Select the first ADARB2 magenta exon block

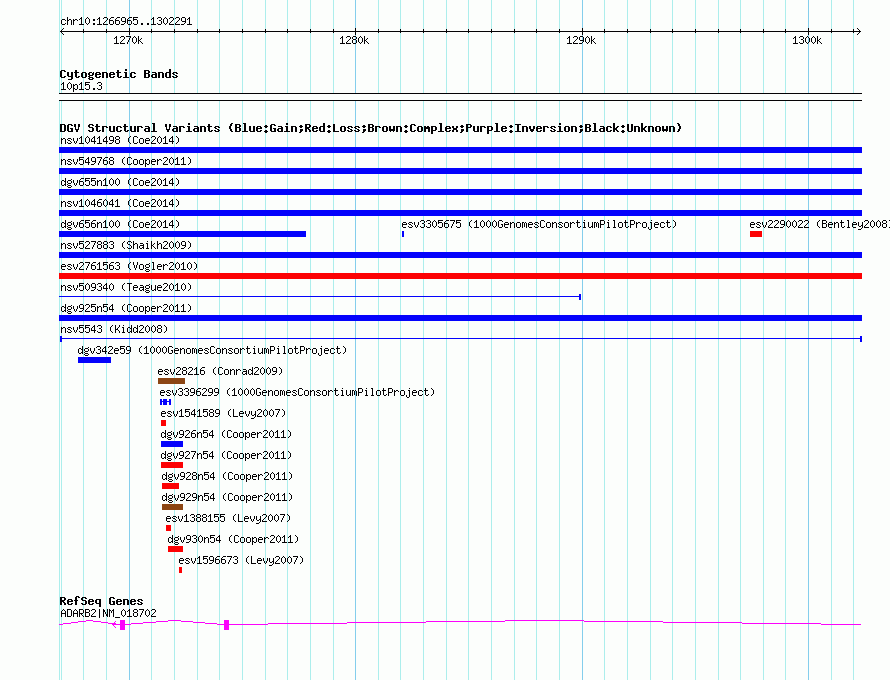point(123,625)
